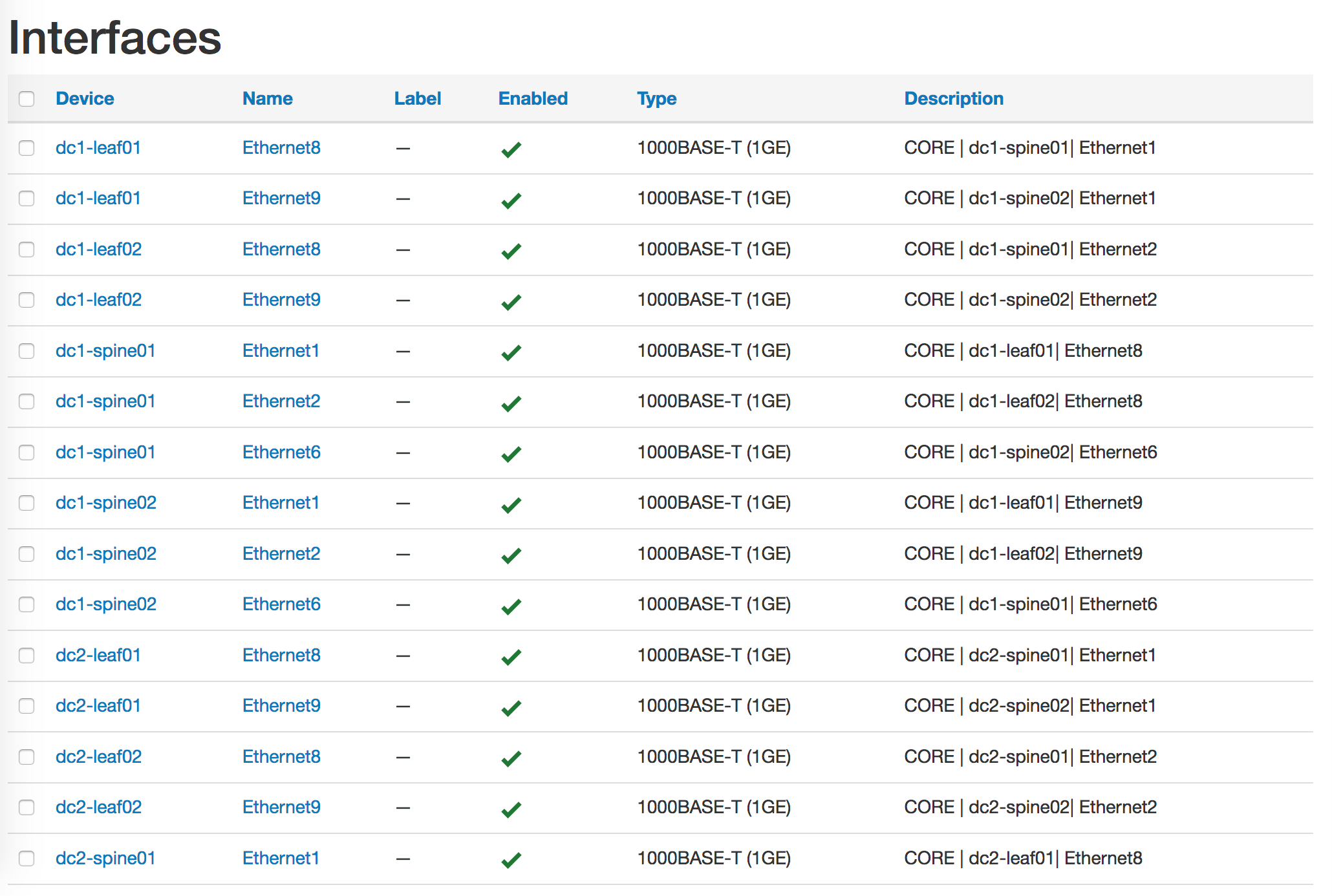1332x896 pixels.
Task: Click the checkmark icon on dc2-spine01 Ethernet1 row
Action: click(511, 859)
